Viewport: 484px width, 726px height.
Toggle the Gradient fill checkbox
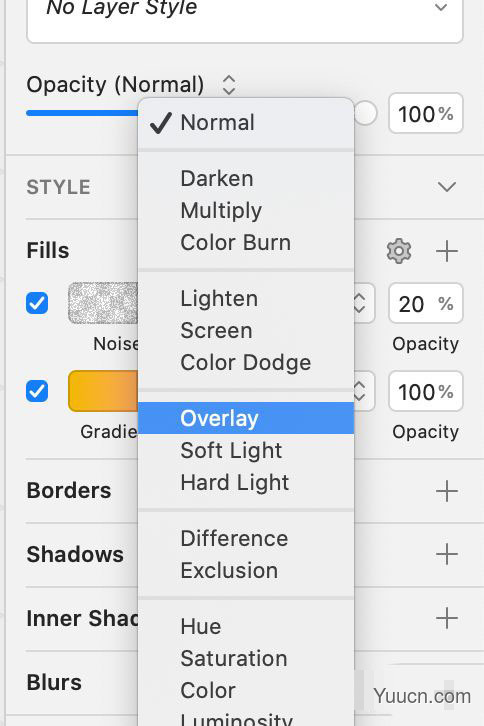coord(37,391)
